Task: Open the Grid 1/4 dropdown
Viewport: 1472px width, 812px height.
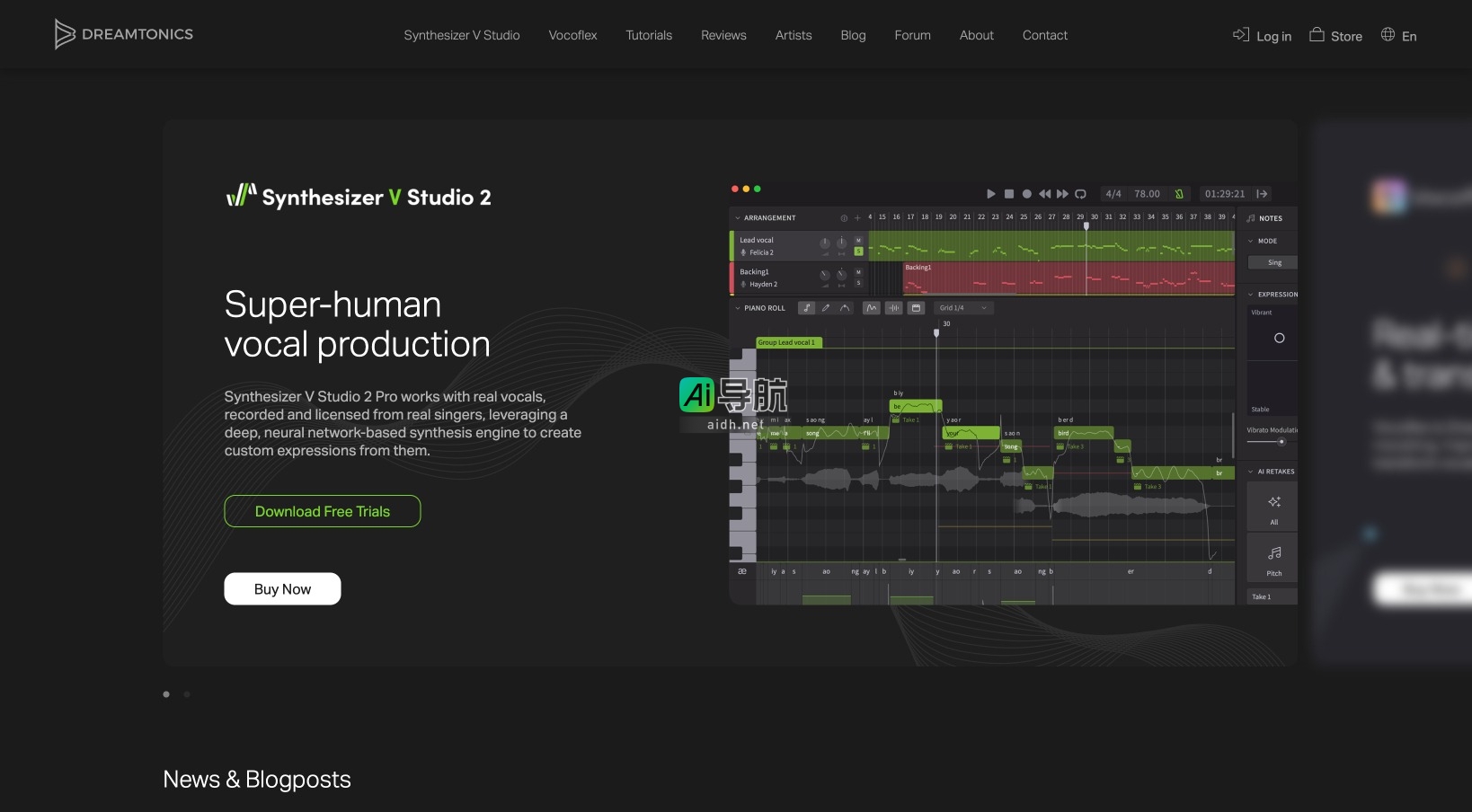Action: [963, 308]
